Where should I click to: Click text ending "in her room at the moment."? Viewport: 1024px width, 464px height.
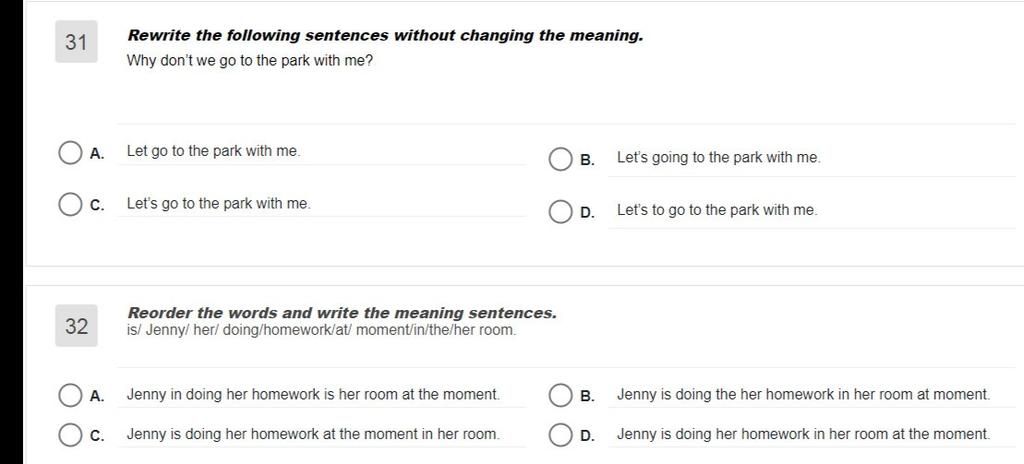[803, 434]
